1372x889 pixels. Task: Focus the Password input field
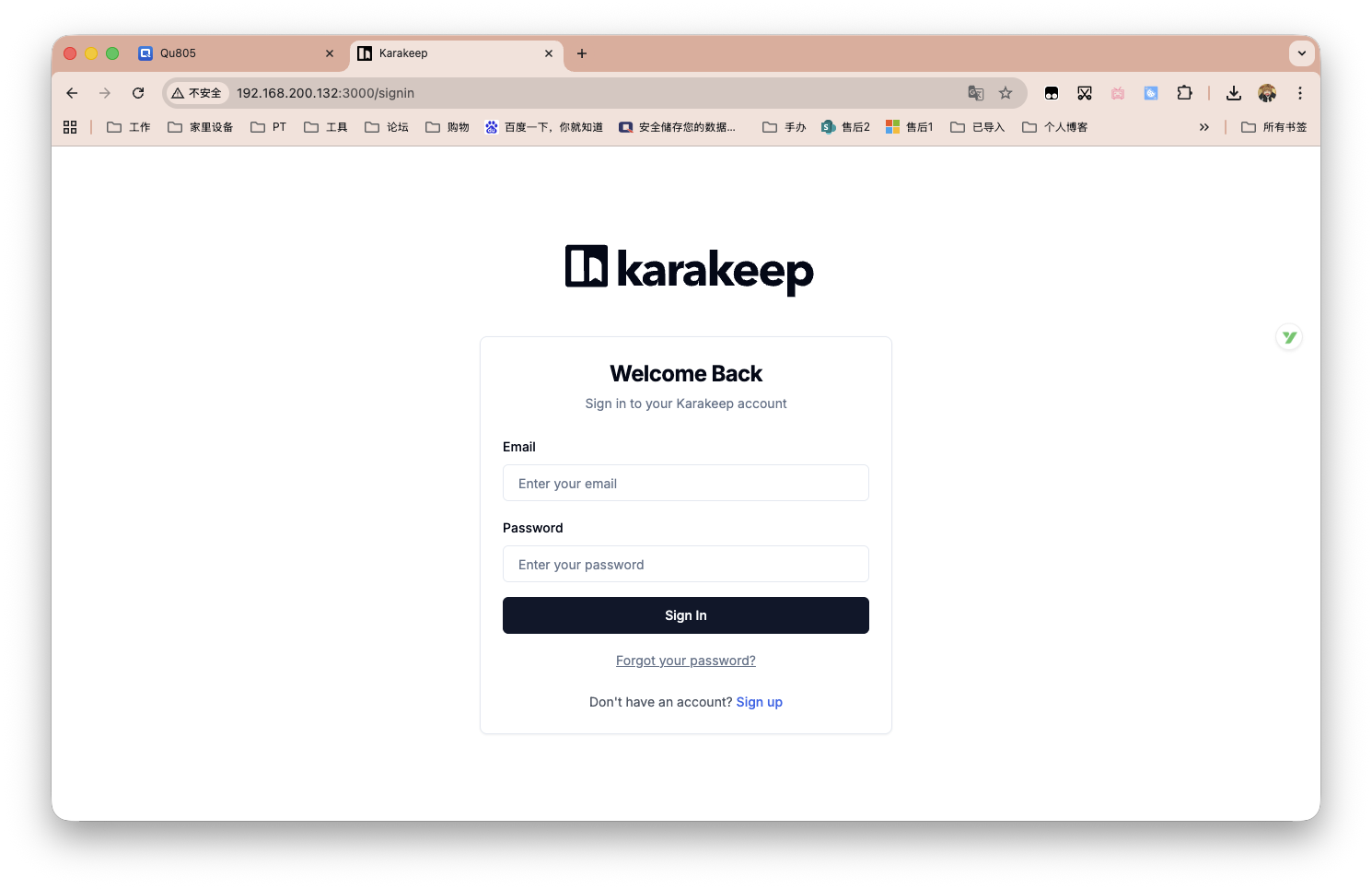685,564
